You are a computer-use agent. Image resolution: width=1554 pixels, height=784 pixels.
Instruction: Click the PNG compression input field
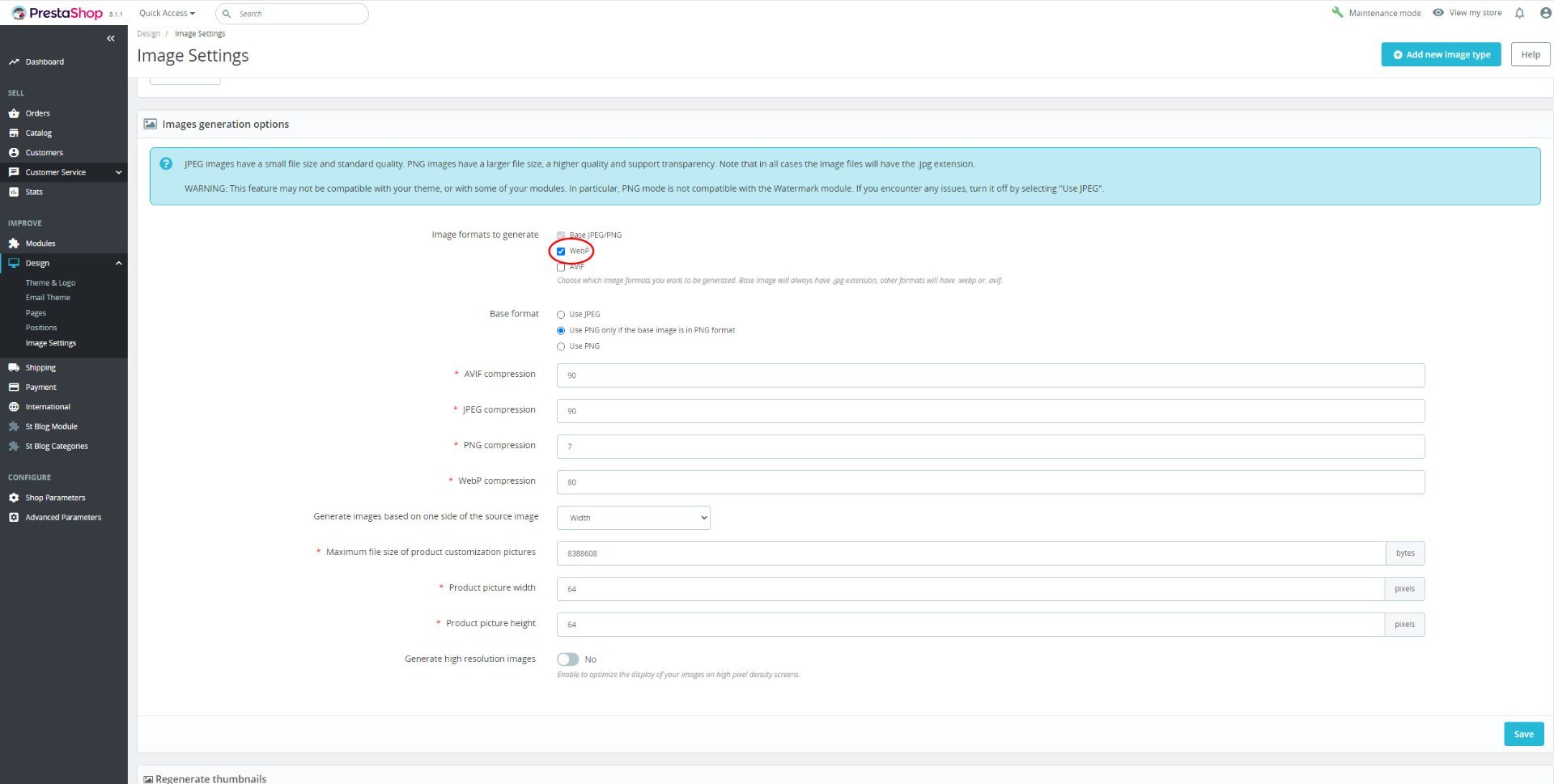(x=991, y=447)
